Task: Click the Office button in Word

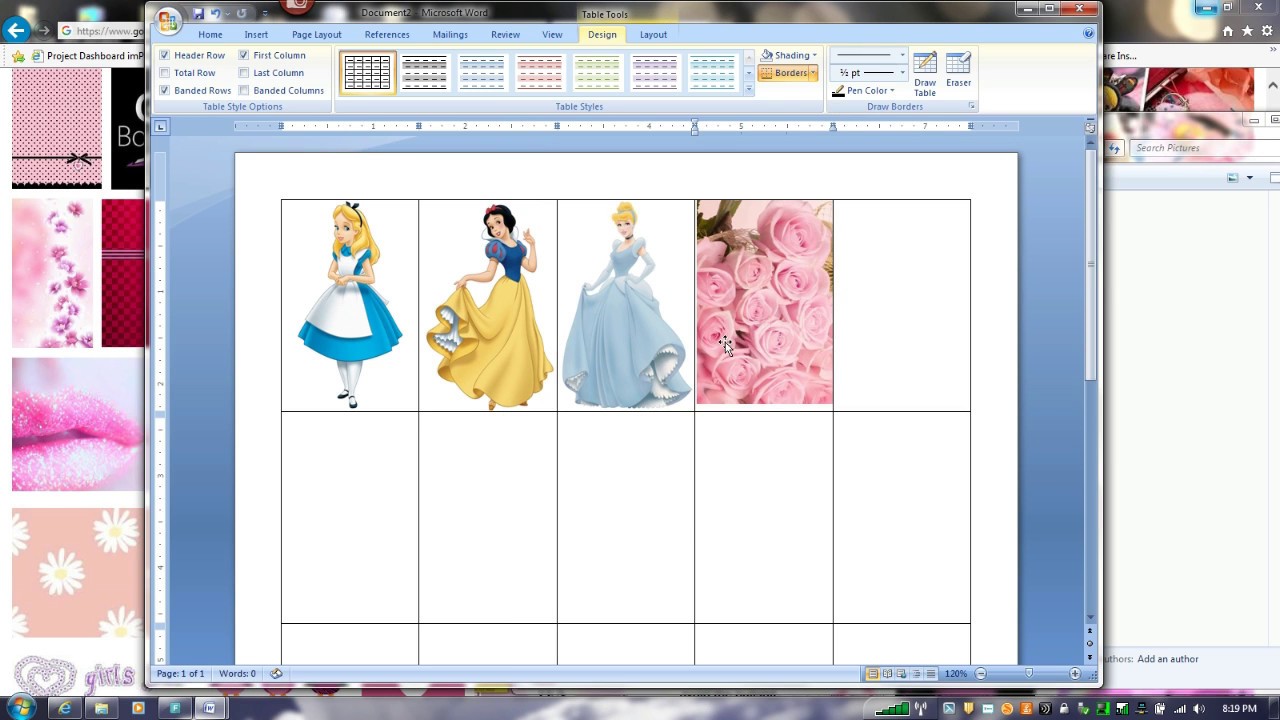Action: tap(168, 19)
